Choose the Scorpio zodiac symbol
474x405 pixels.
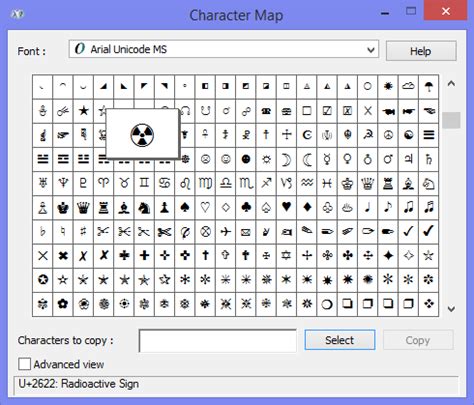tap(246, 183)
